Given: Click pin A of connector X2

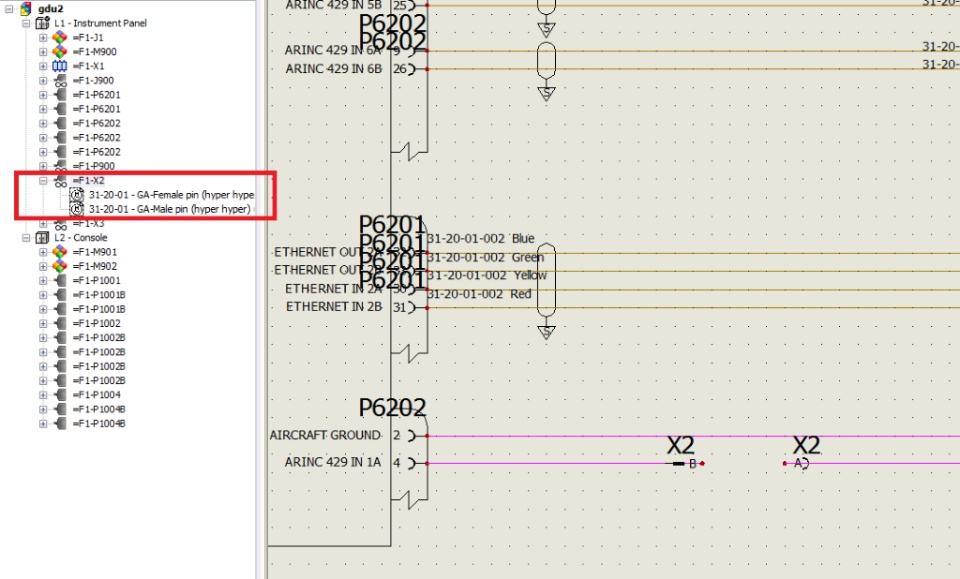Looking at the screenshot, I should pos(798,463).
